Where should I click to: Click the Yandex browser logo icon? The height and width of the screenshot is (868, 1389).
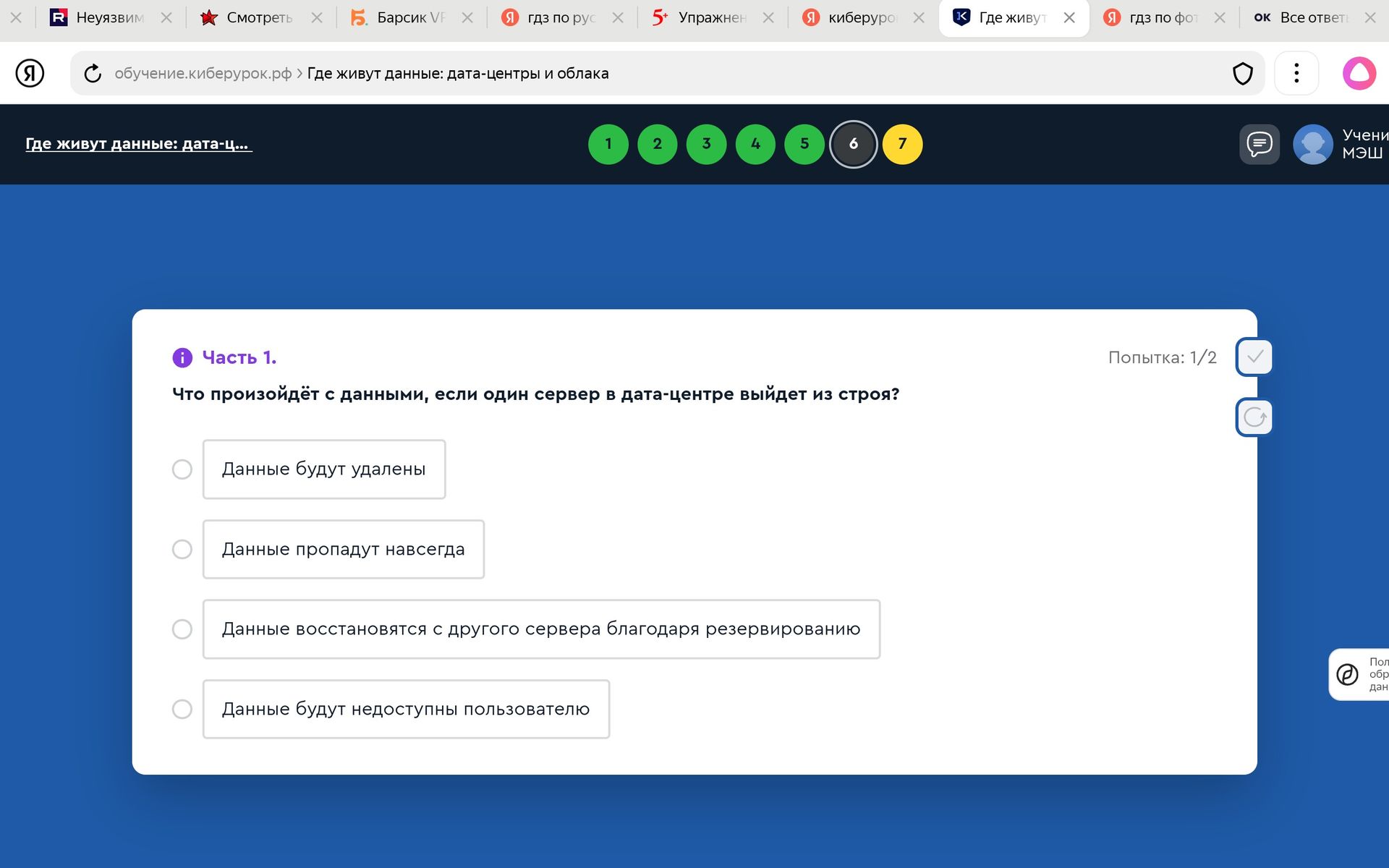[30, 73]
